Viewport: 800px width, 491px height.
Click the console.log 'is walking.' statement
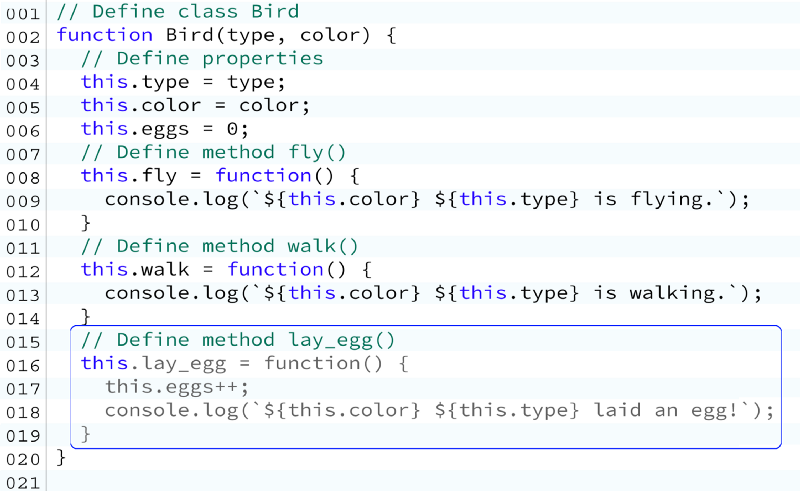coord(434,293)
